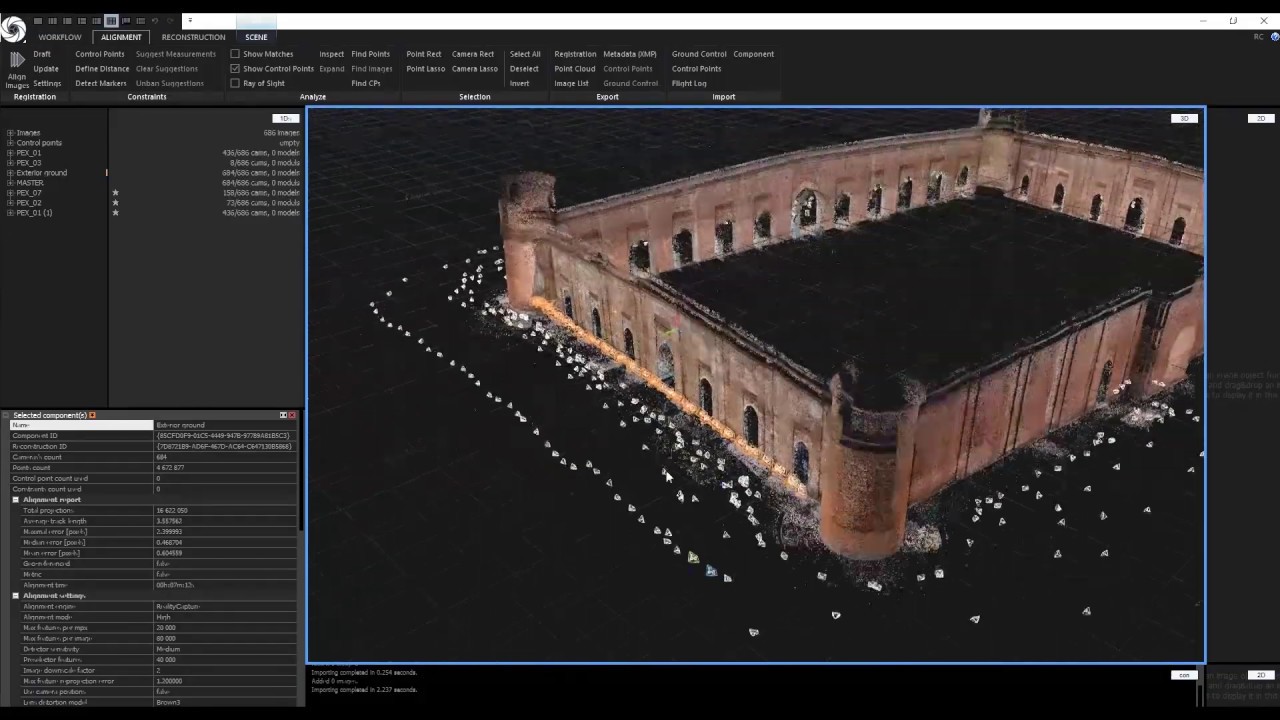
Task: Close the Selected component(s) panel
Action: pyautogui.click(x=292, y=415)
